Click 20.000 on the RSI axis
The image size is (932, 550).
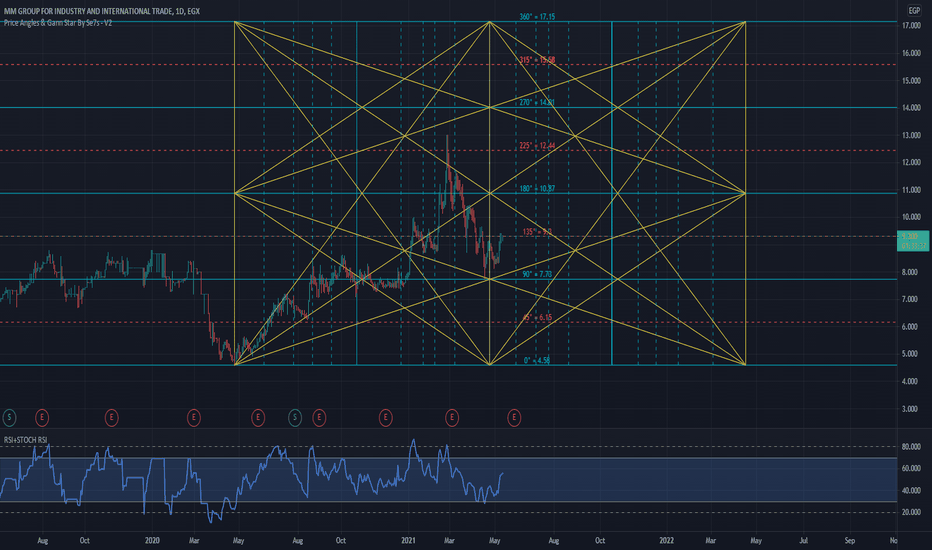click(x=911, y=512)
